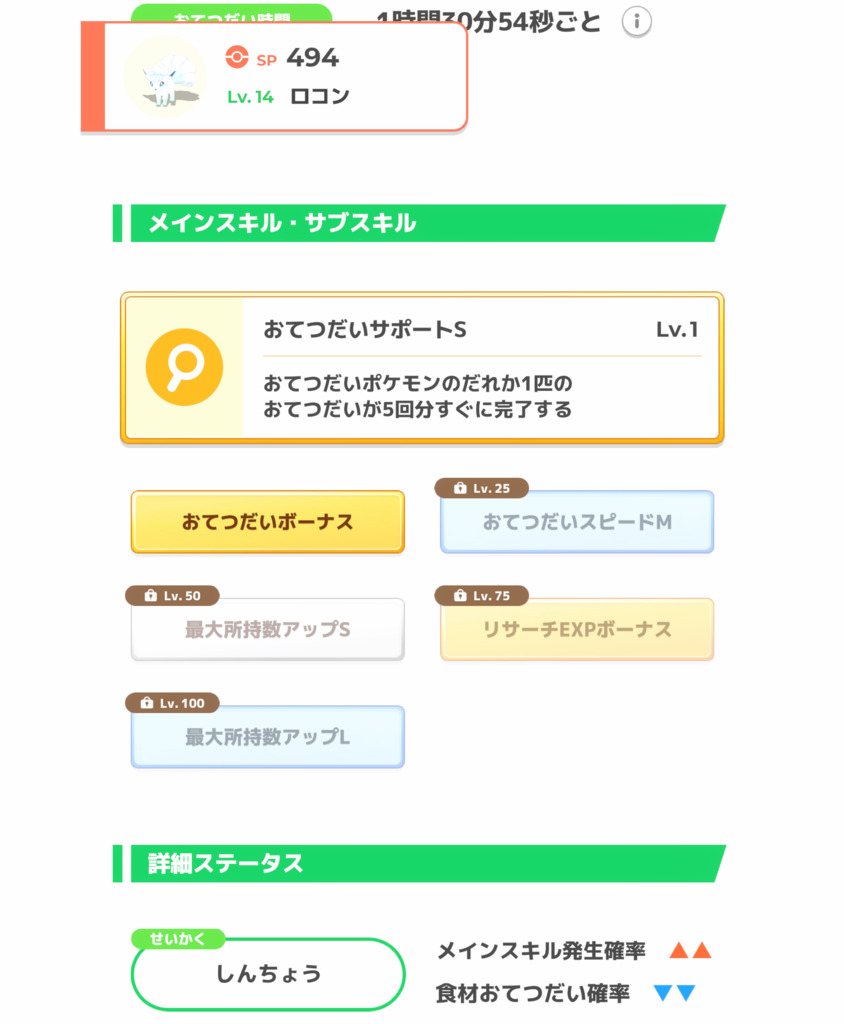The width and height of the screenshot is (844, 1024).
Task: Tap the locked リサーチEXPボーナス skill
Action: click(577, 630)
